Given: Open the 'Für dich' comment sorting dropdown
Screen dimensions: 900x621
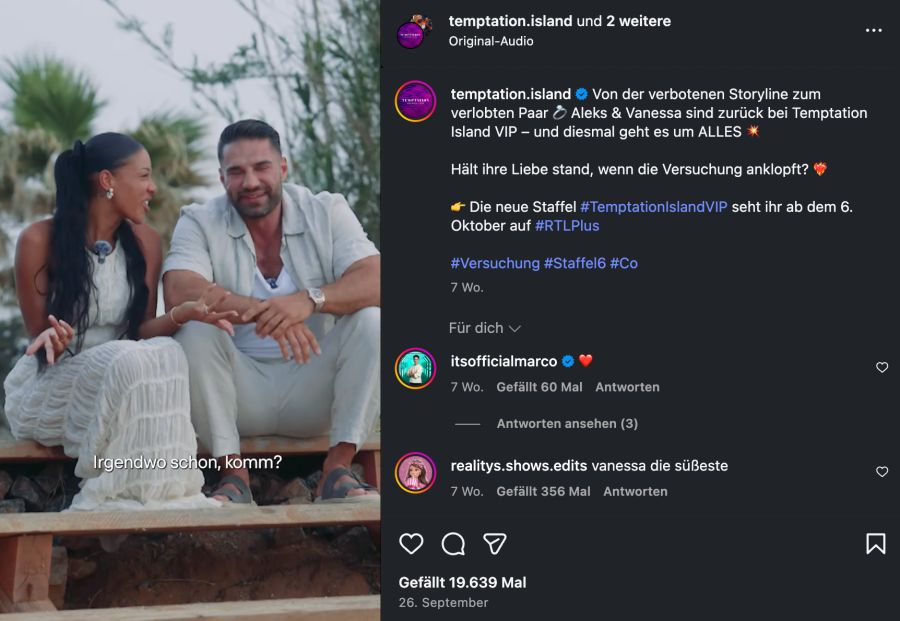Looking at the screenshot, I should [x=475, y=327].
